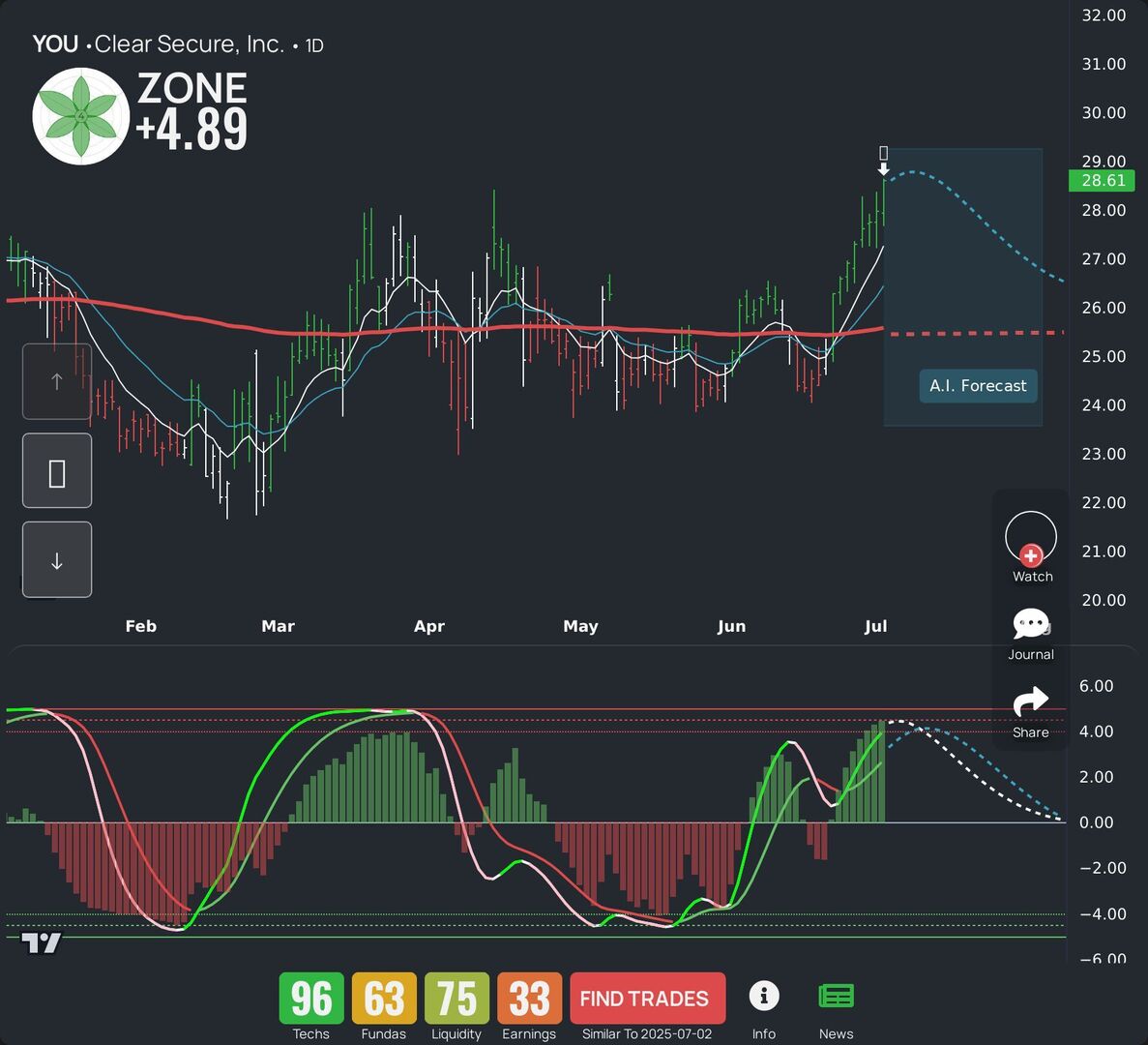
Task: Click the A.I. Forecast label button
Action: click(978, 386)
